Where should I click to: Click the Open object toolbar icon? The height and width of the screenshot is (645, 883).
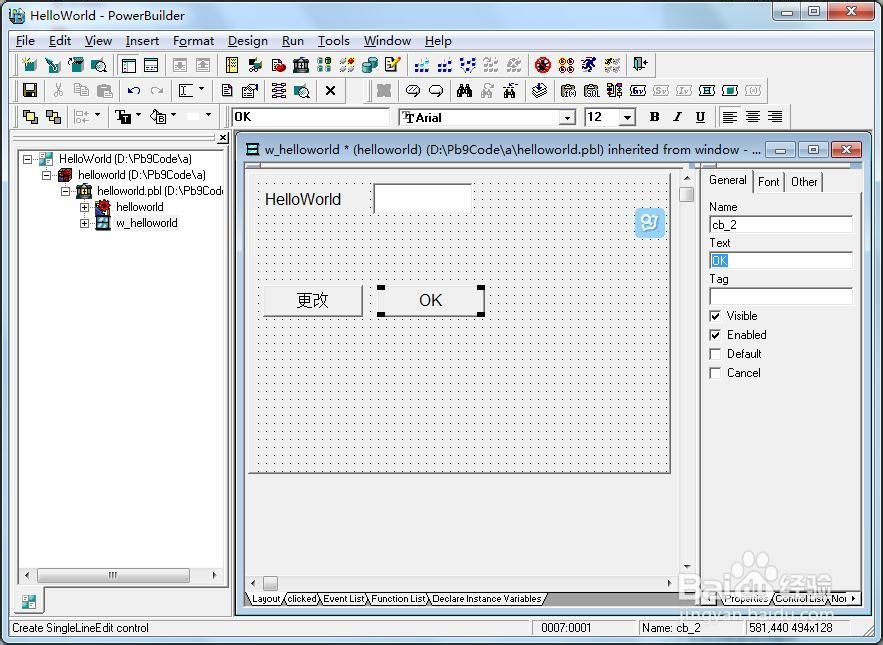[x=75, y=65]
